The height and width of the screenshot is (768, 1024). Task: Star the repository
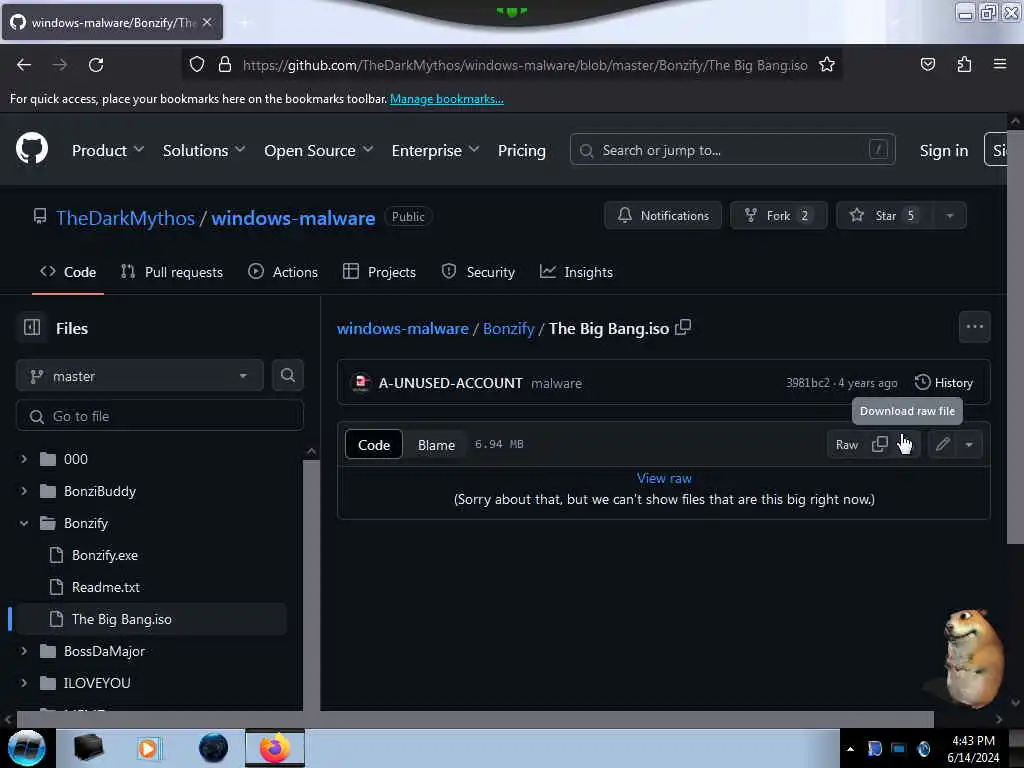pos(886,216)
